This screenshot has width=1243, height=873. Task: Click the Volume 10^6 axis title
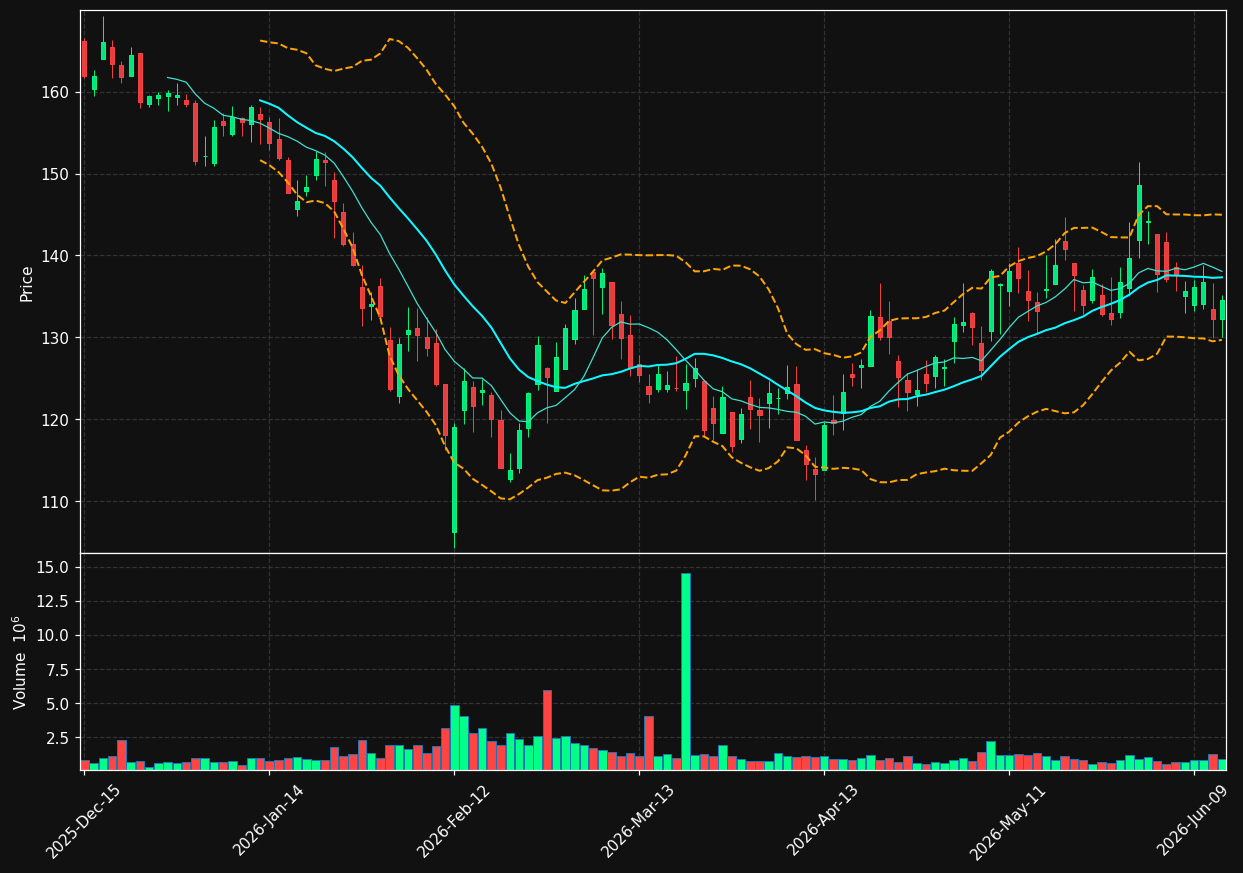tap(20, 662)
